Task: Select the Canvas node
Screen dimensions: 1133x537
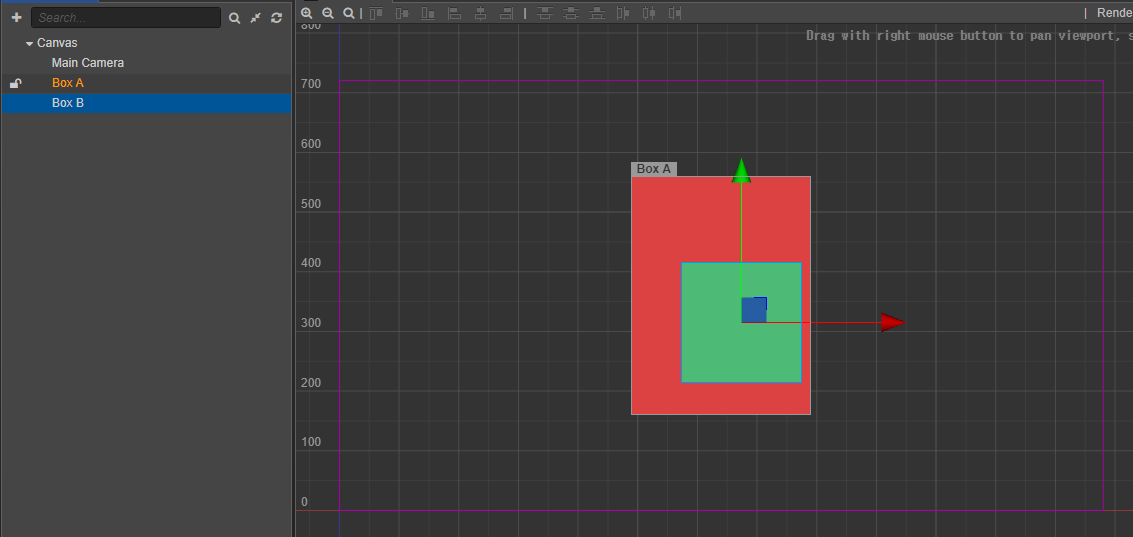Action: point(57,43)
